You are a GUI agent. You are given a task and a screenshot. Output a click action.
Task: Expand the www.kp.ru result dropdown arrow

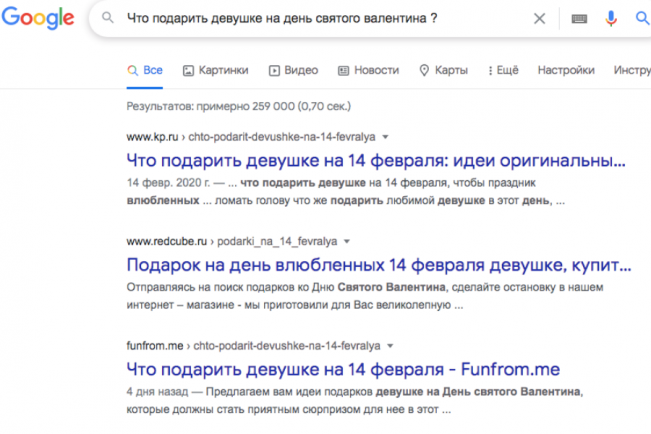[x=385, y=137]
